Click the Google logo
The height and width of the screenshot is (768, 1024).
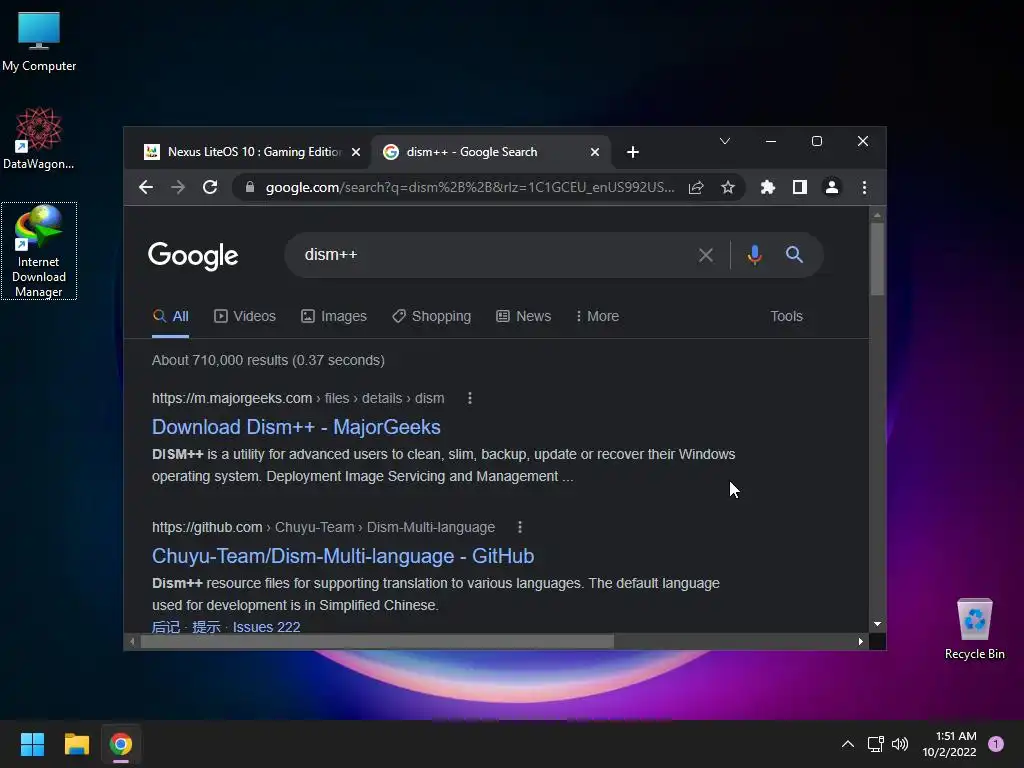(193, 256)
